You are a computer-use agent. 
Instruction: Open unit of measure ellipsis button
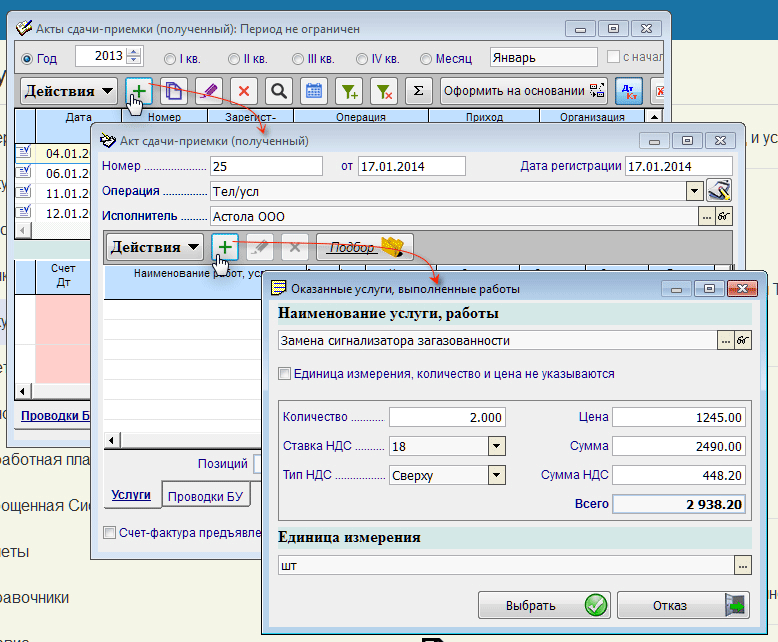tap(742, 566)
